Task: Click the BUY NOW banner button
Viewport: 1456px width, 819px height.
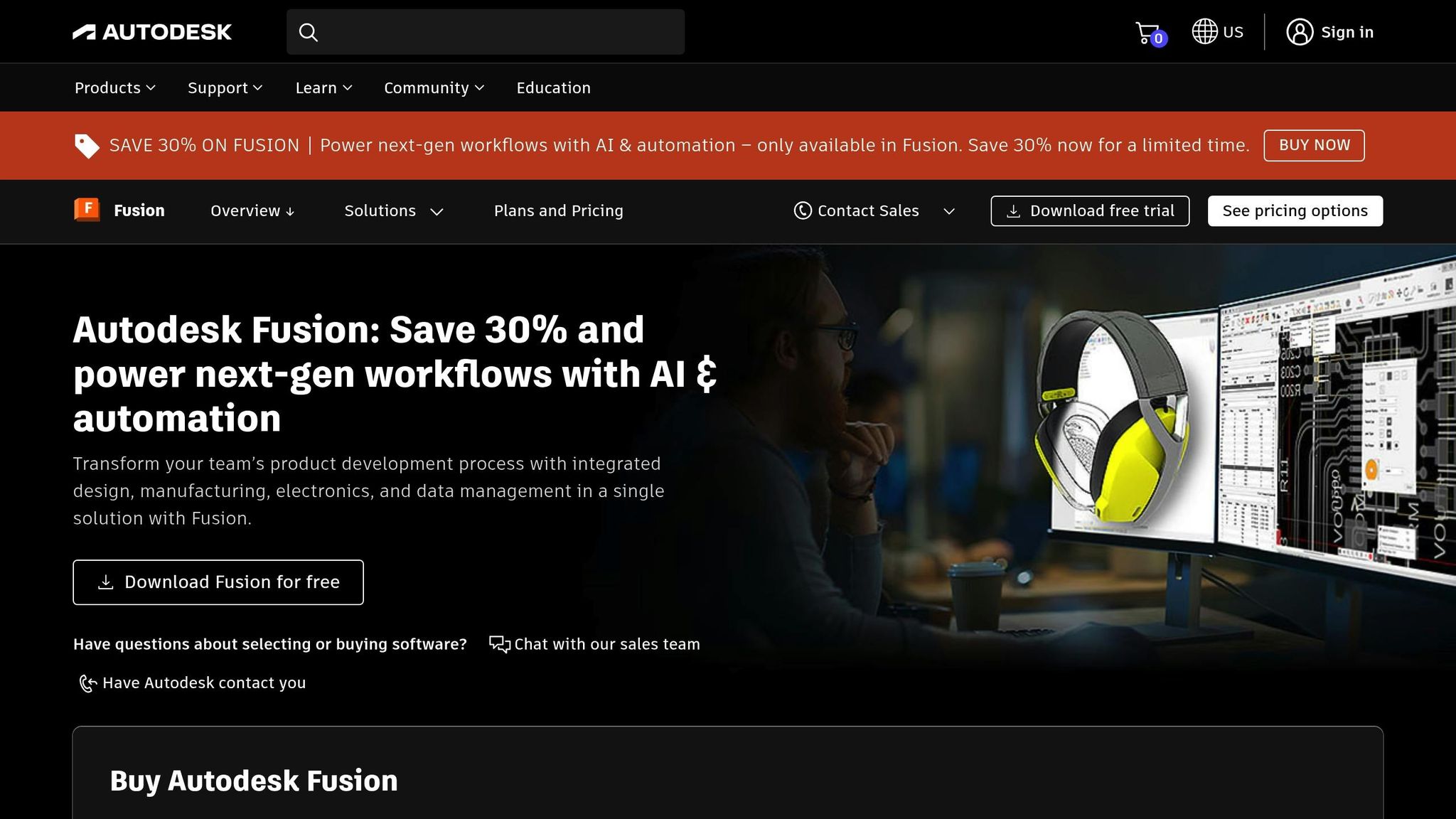Action: (x=1314, y=145)
